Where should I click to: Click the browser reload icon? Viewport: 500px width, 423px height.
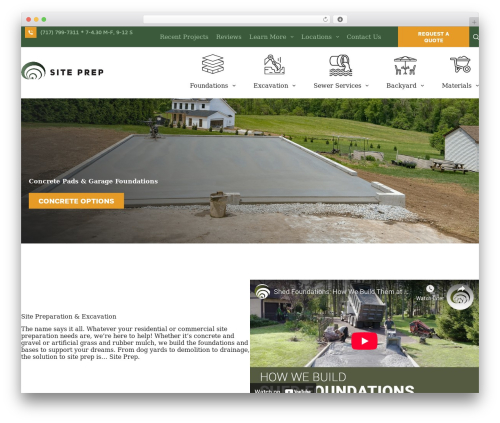325,19
